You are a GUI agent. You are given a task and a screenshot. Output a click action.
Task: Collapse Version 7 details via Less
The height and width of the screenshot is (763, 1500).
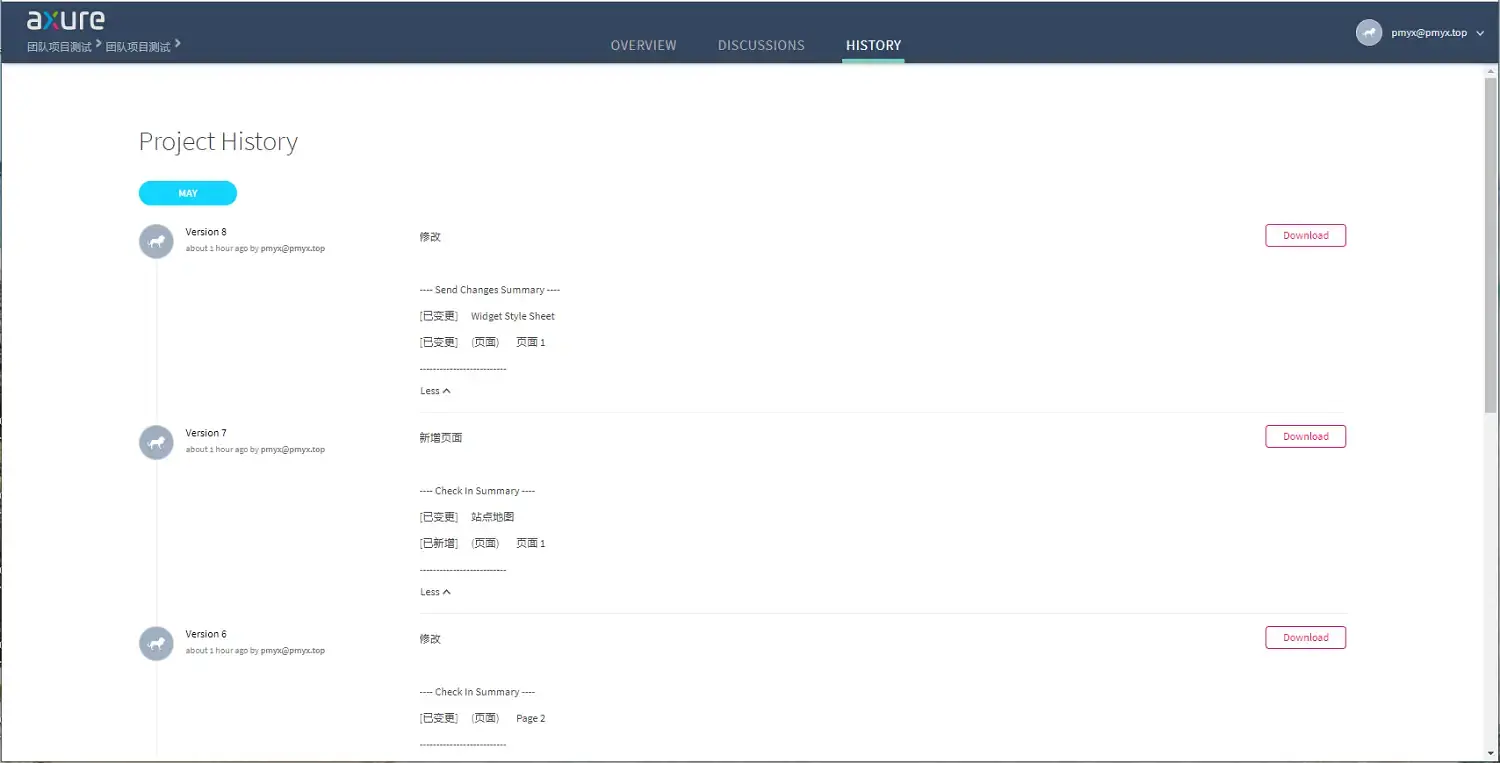[x=434, y=591]
